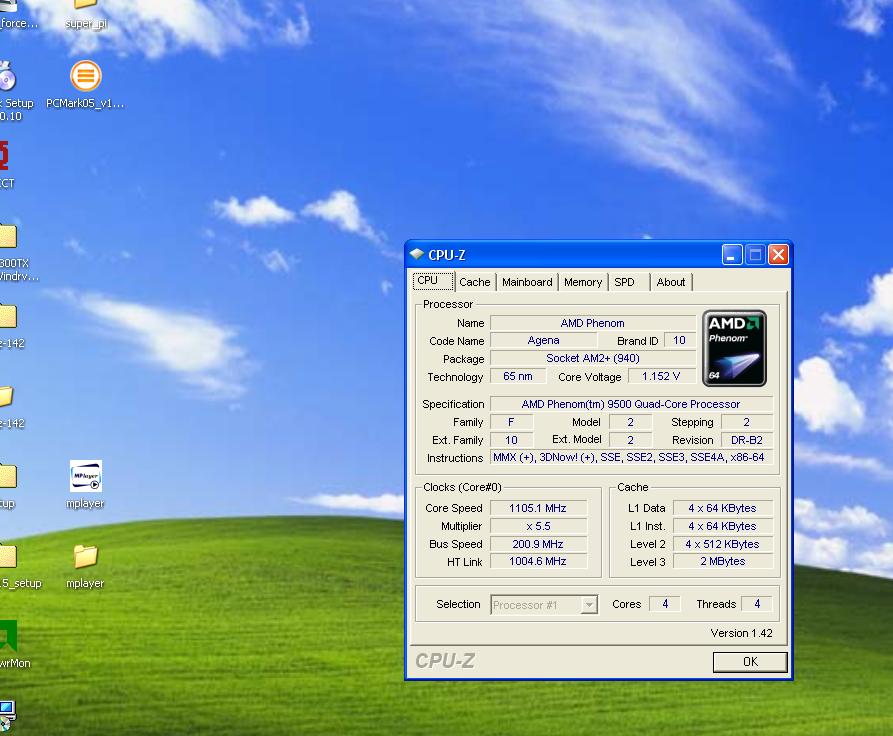Viewport: 893px width, 736px height.
Task: Click the Instructions list field
Action: [631, 457]
